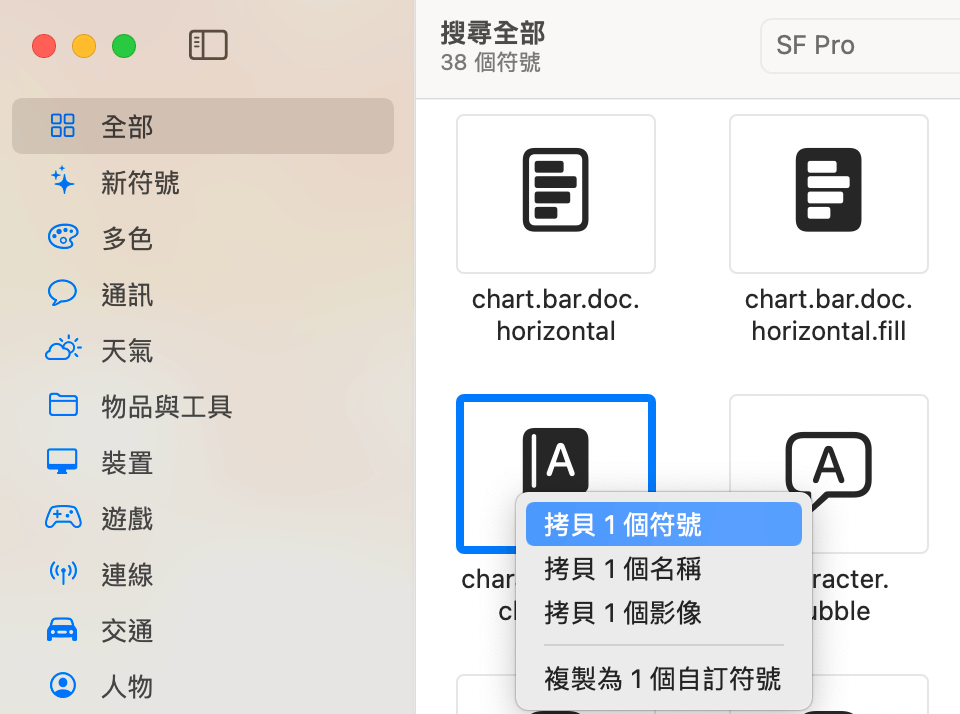Click the 搜尋全部 title text

click(493, 32)
